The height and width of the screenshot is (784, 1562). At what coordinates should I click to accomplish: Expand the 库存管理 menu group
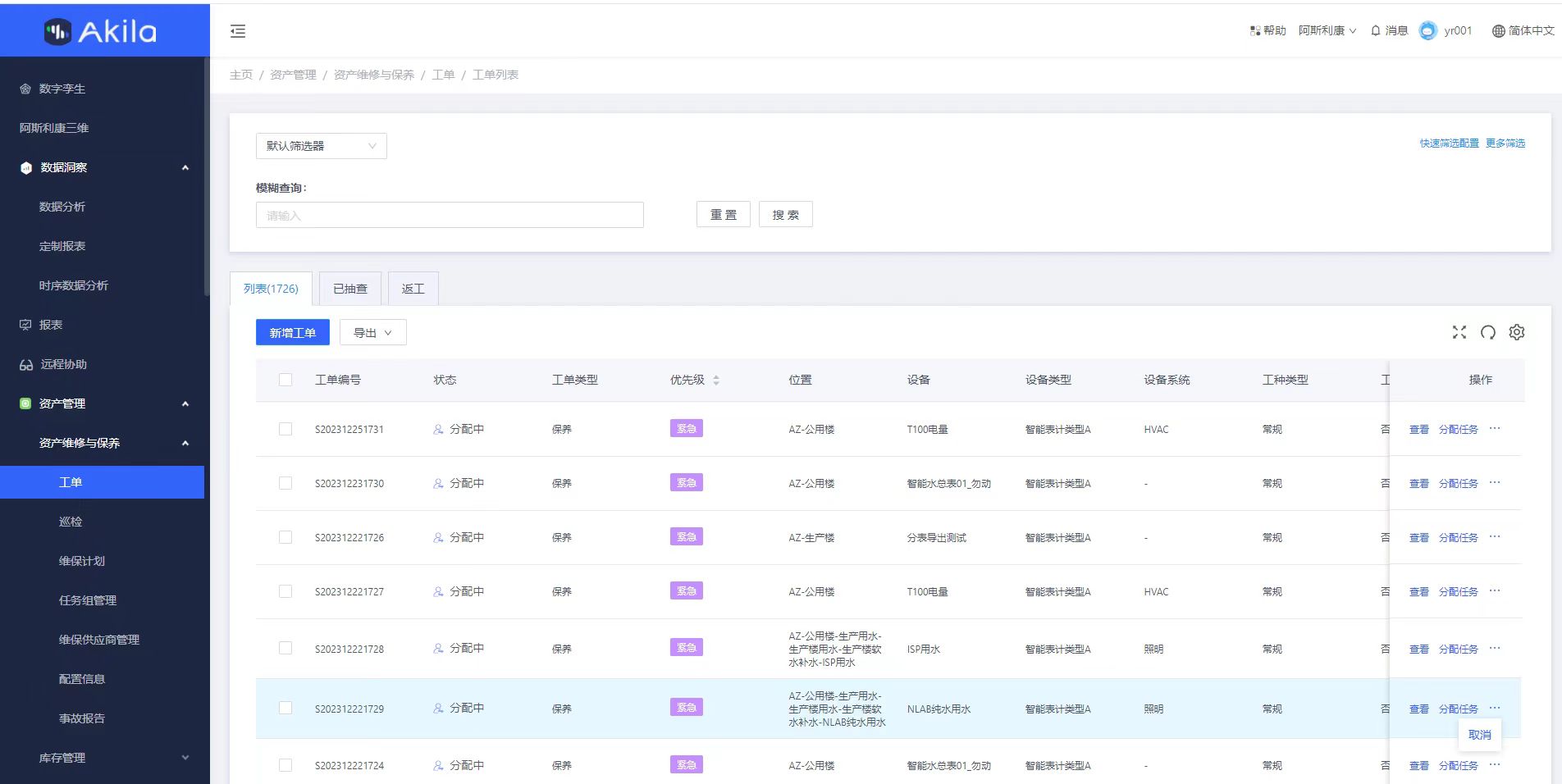(185, 758)
